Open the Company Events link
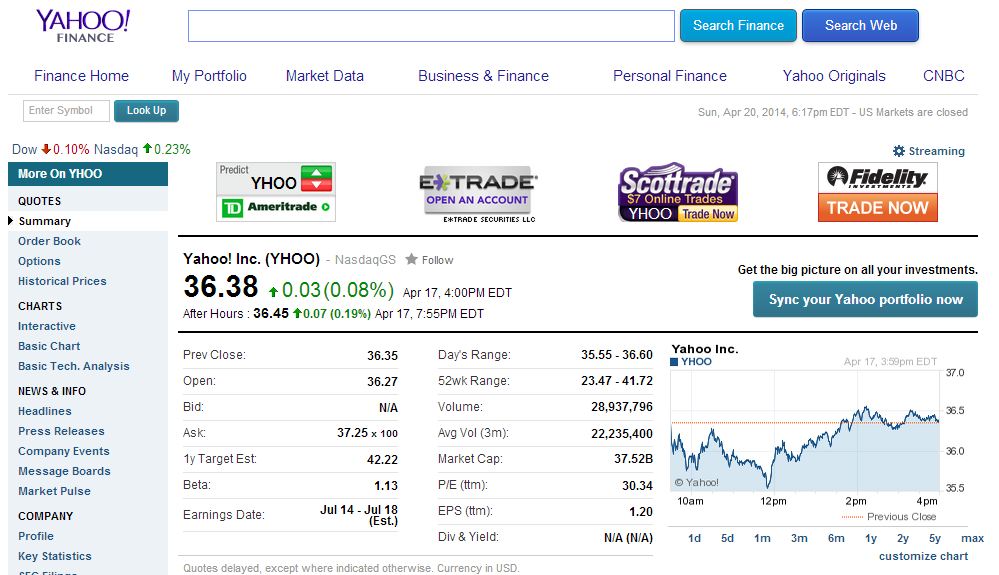The height and width of the screenshot is (575, 999). [x=64, y=451]
